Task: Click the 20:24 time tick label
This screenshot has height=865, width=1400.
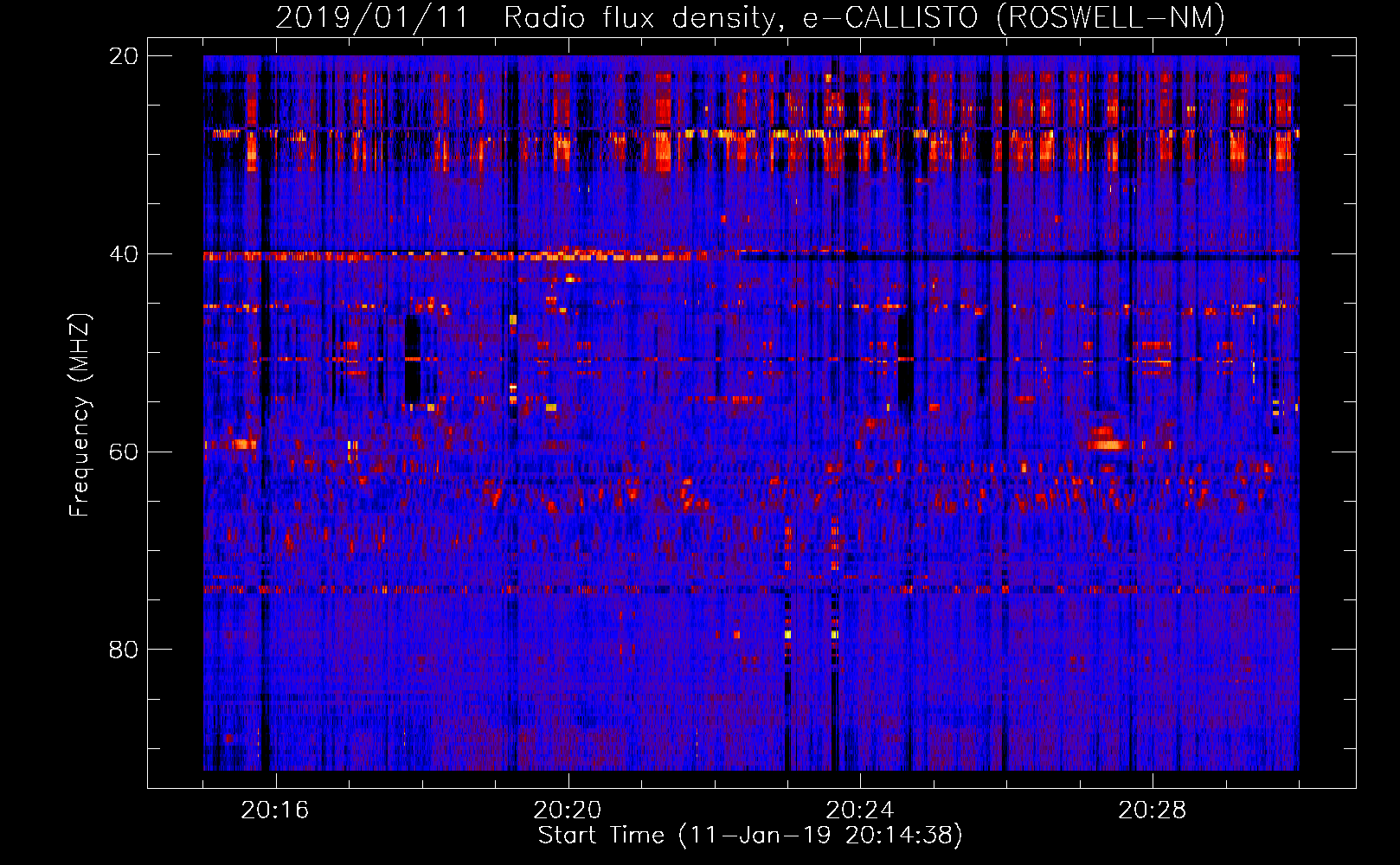Action: coord(860,811)
